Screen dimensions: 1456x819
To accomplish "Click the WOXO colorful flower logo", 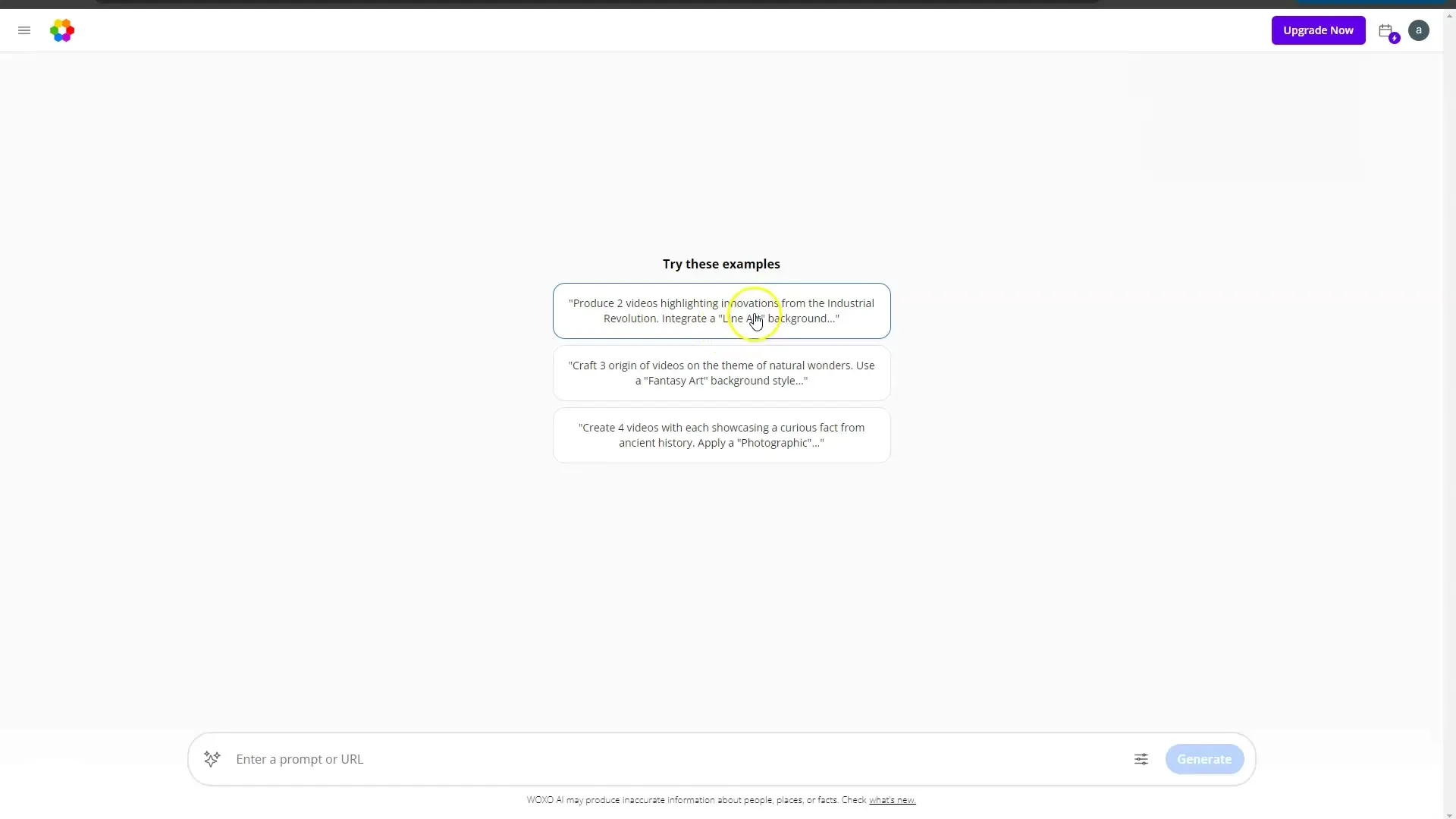I will pos(62,30).
